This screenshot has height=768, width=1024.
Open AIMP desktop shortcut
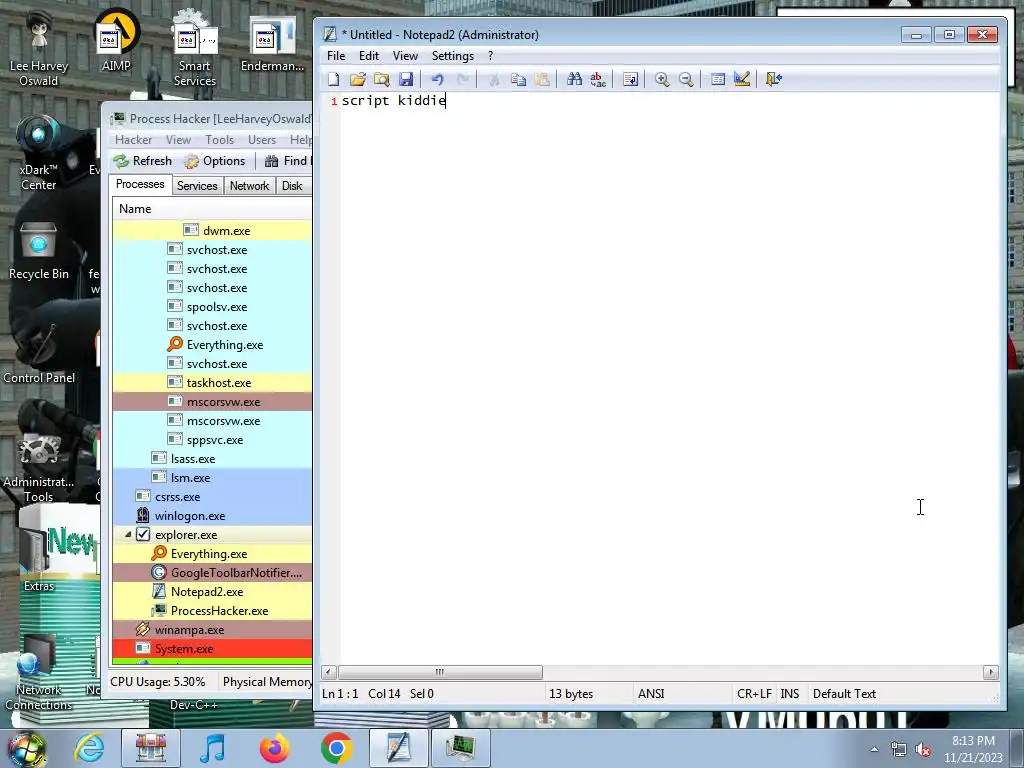(116, 40)
